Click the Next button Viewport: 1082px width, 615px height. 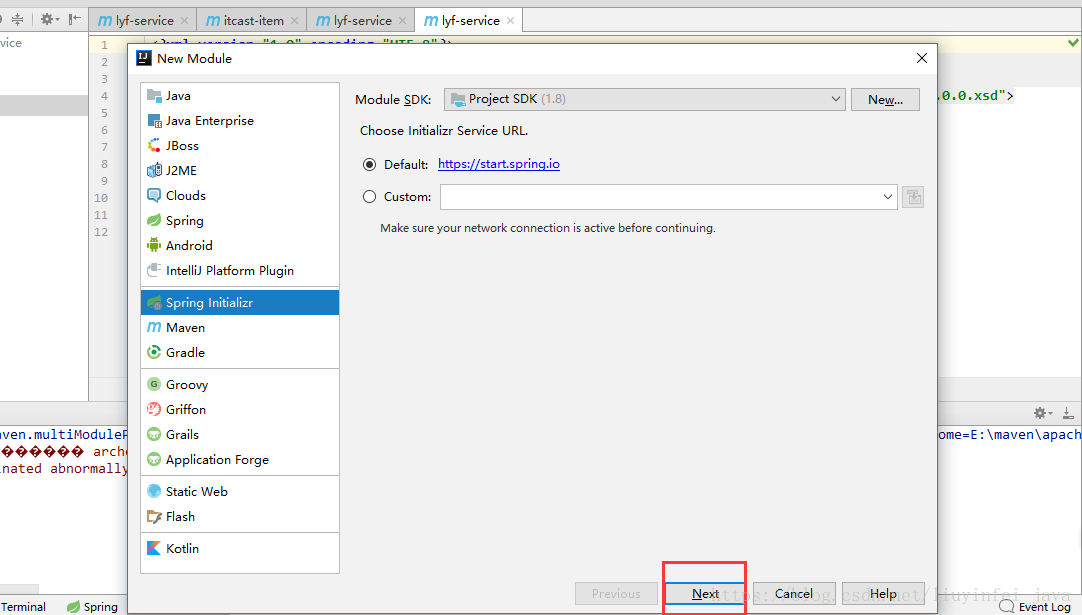click(705, 594)
